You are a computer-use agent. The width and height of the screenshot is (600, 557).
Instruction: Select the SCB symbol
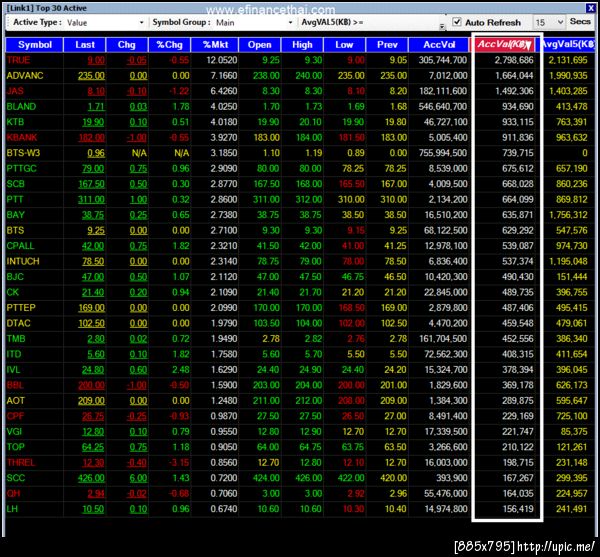pos(16,184)
